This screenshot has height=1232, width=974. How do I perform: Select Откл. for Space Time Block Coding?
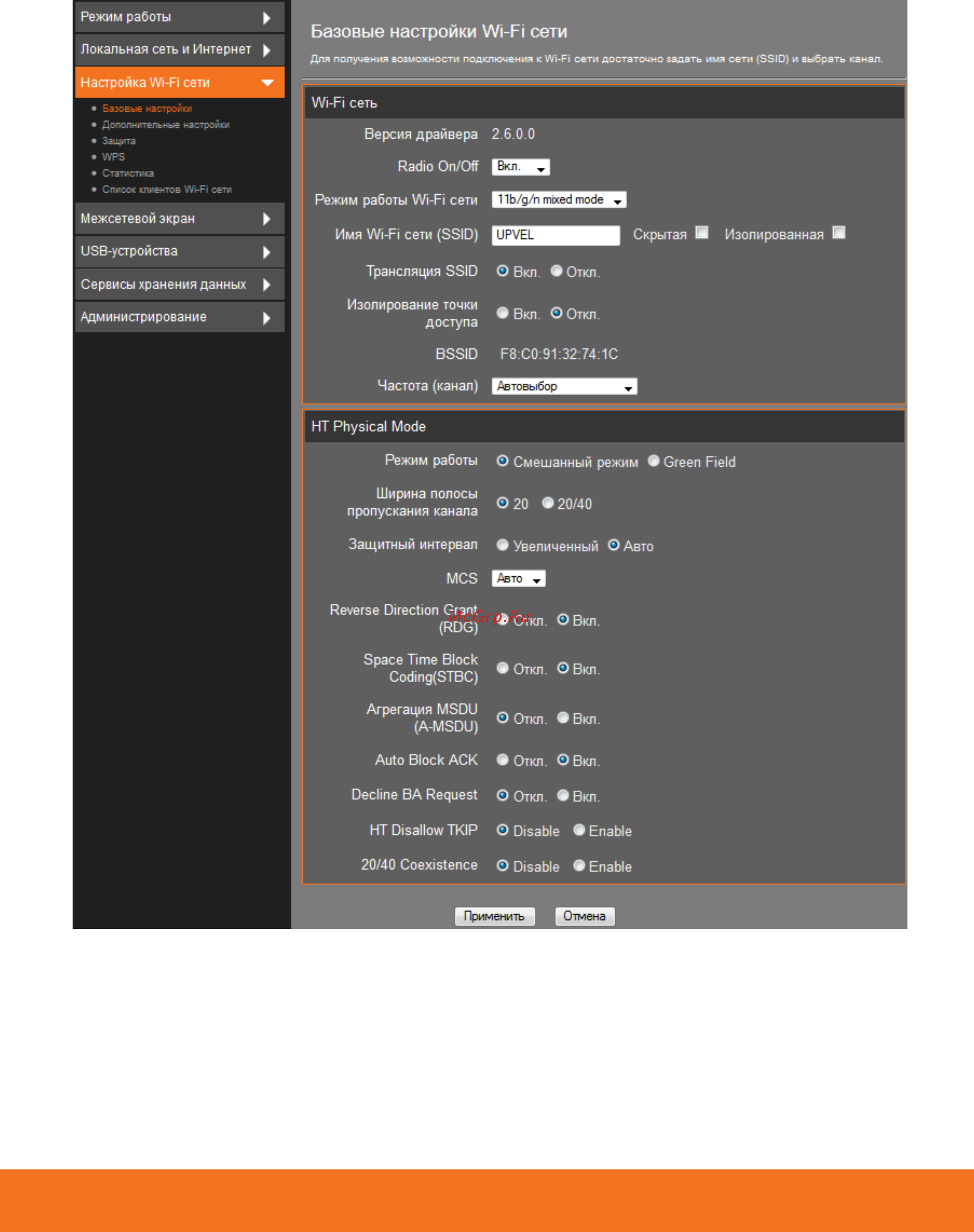(502, 668)
